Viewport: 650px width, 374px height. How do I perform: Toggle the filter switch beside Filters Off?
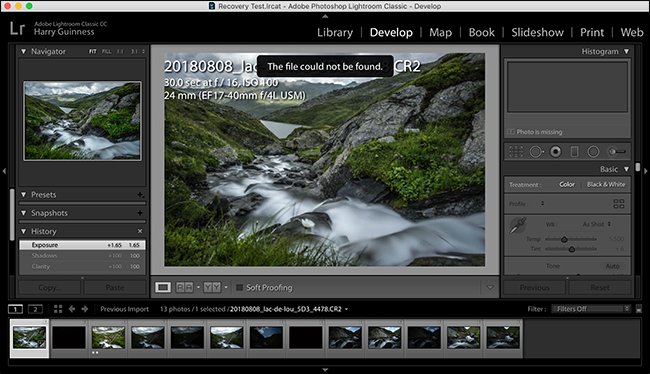click(x=639, y=309)
